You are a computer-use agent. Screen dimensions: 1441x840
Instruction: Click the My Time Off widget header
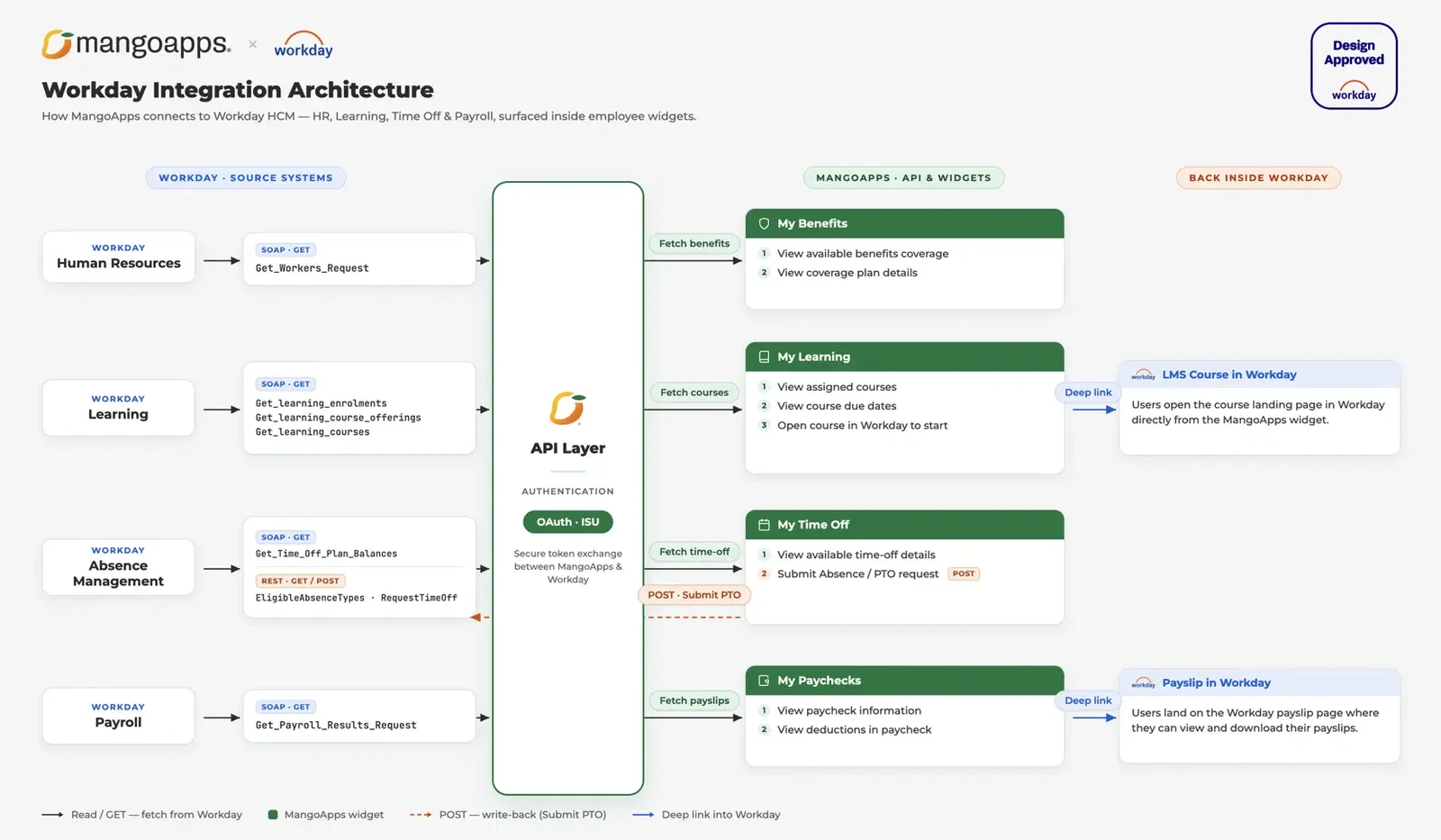[x=904, y=525]
